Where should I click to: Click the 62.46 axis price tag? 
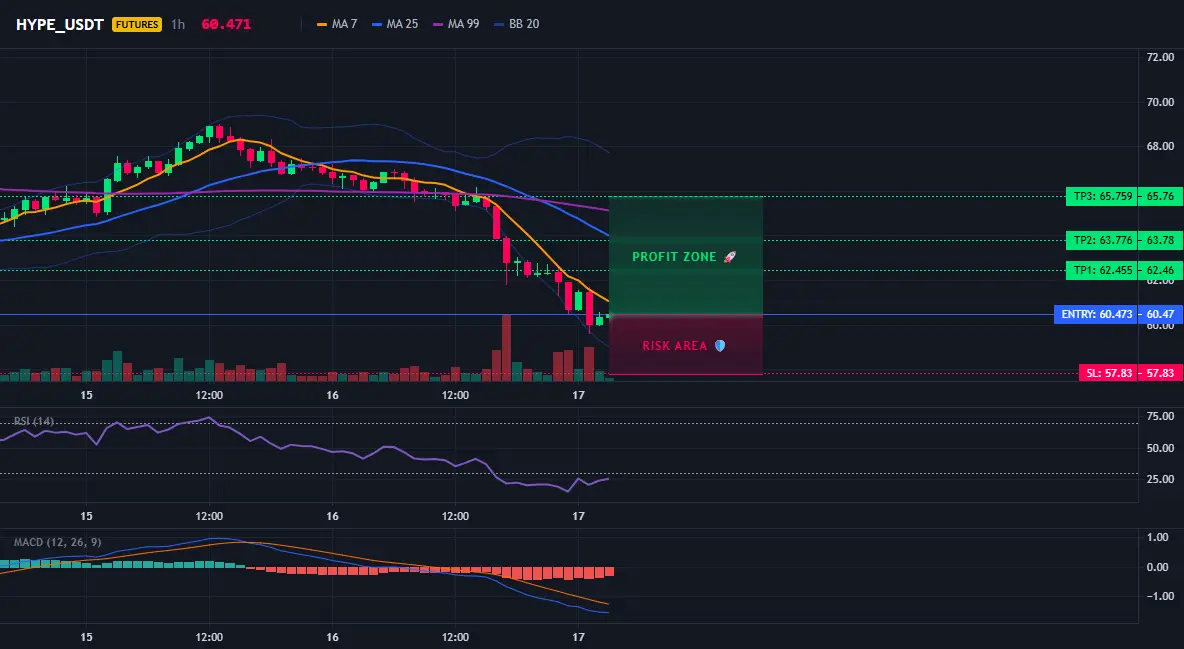1161,270
